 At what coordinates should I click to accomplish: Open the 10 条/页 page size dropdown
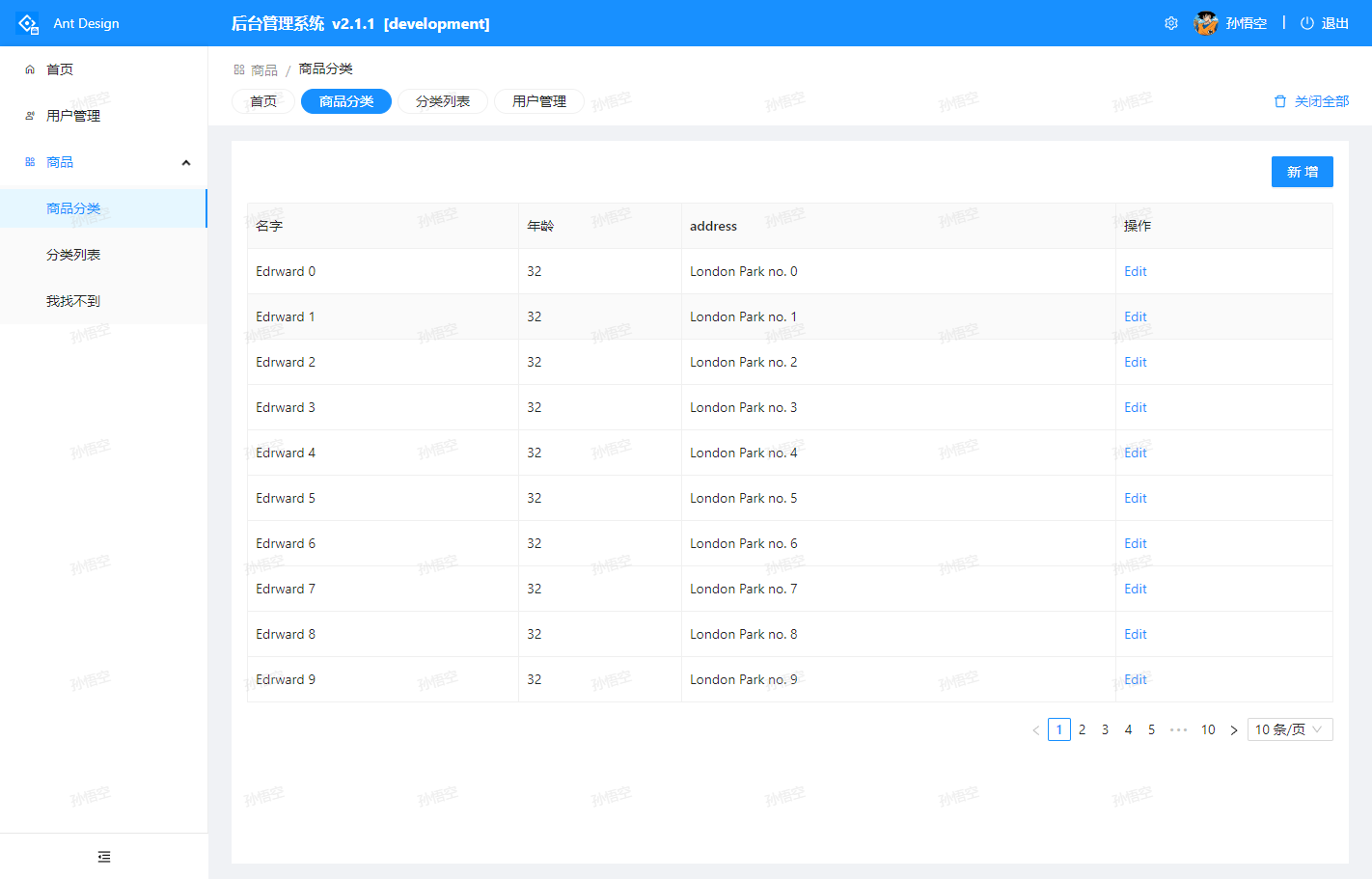point(1290,729)
